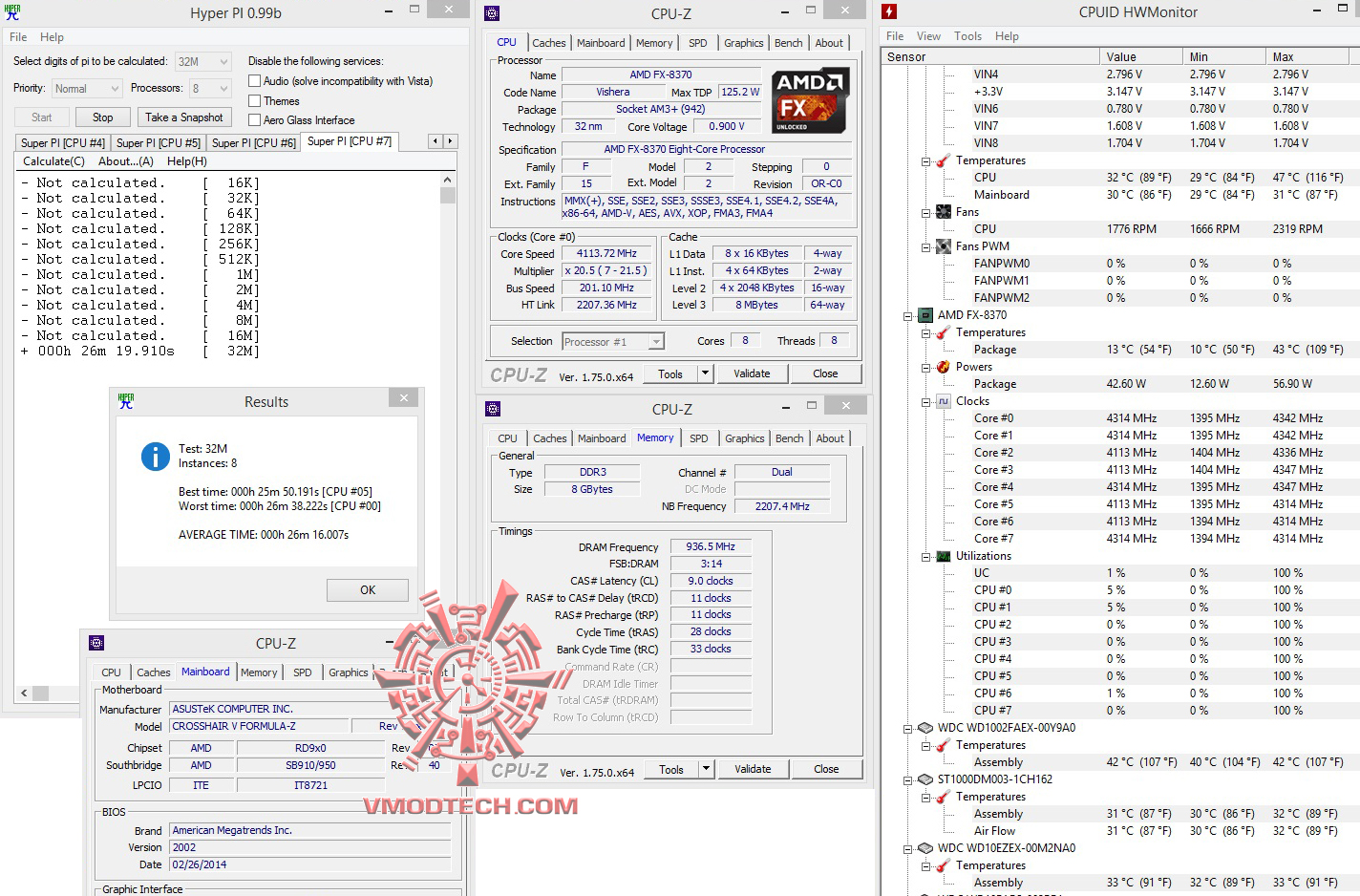
Task: Switch to Caches tab in top CPU-Z
Action: pos(549,43)
